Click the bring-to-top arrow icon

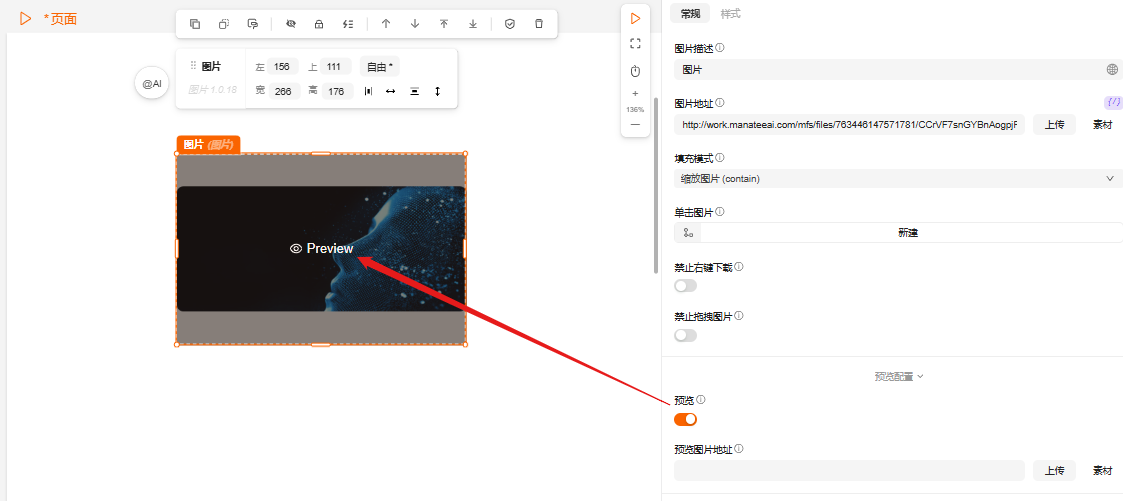(444, 24)
